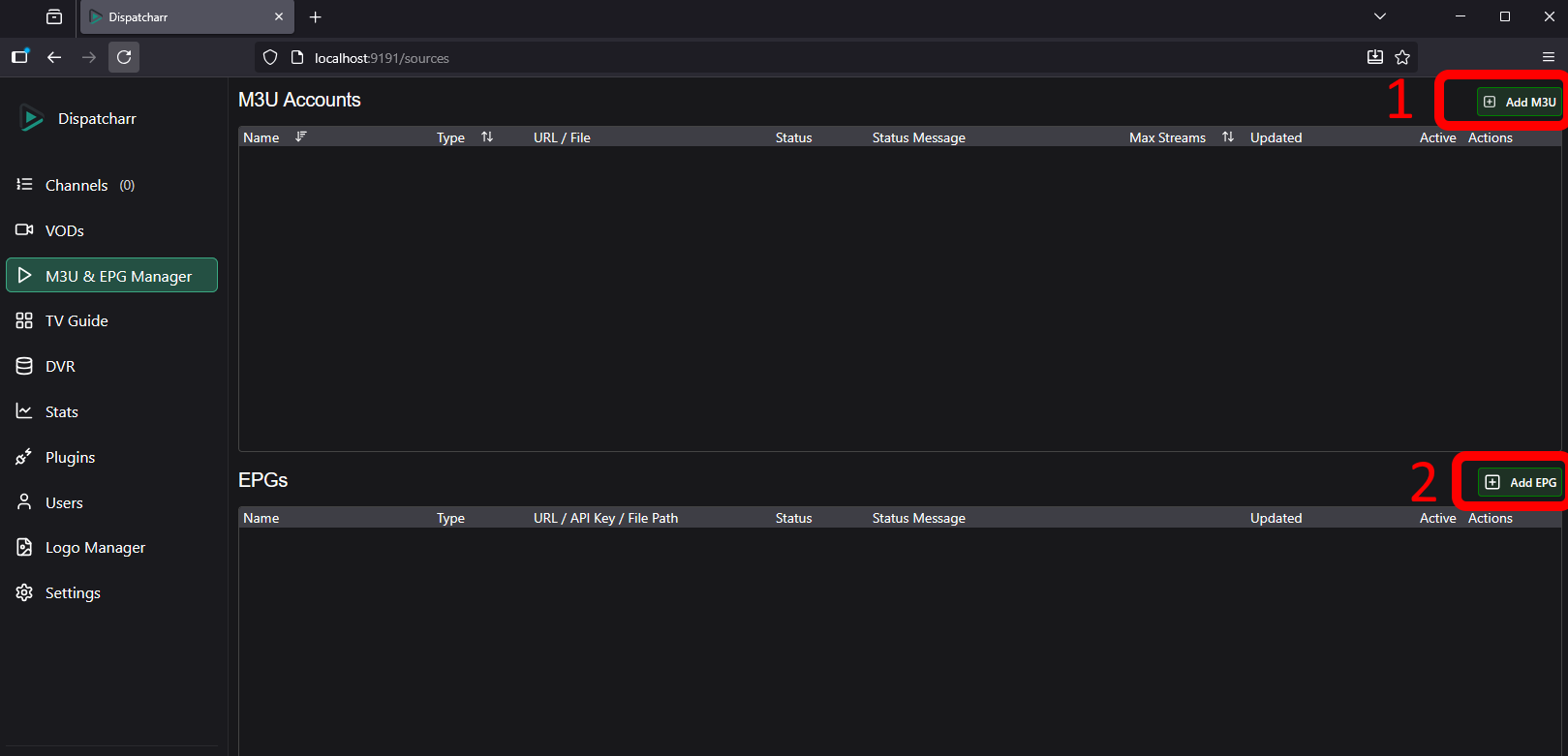Screen dimensions: 1568x756
Task: Open Logo Manager
Action: point(111,547)
